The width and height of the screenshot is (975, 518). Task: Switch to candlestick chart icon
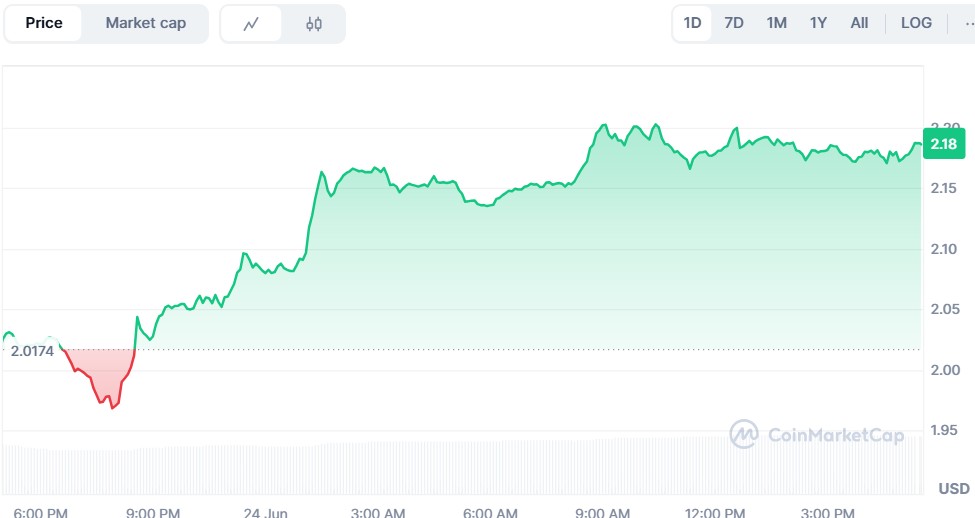coord(313,24)
